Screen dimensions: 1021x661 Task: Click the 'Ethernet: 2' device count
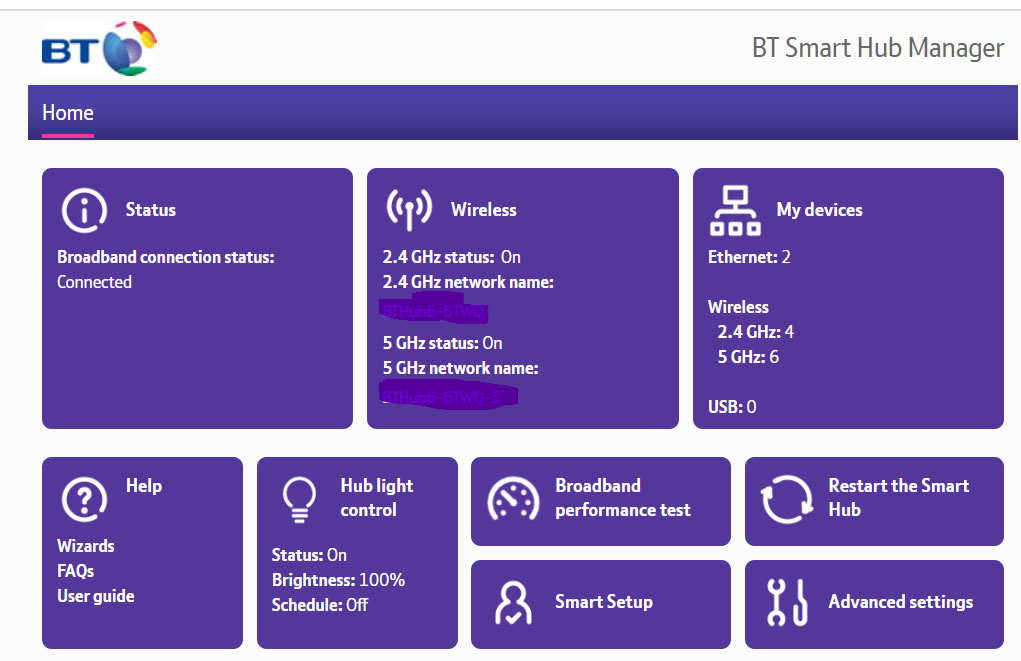(749, 257)
